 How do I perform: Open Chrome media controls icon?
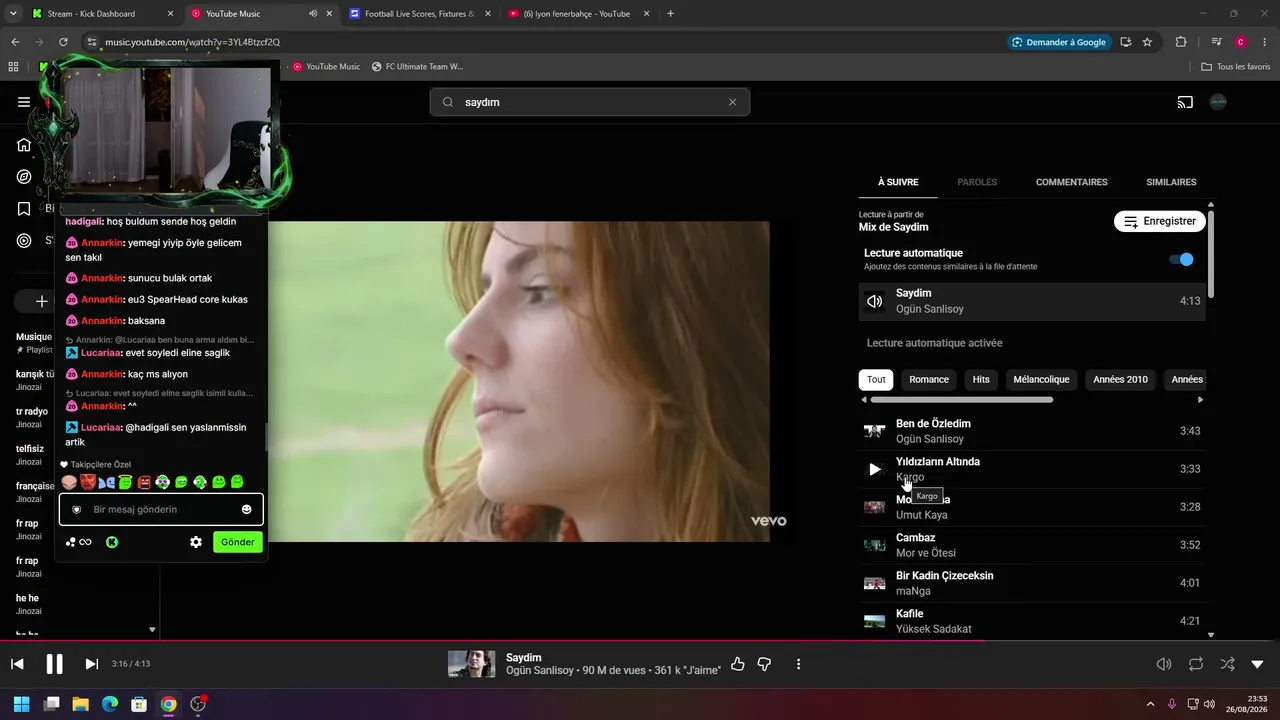click(1216, 42)
